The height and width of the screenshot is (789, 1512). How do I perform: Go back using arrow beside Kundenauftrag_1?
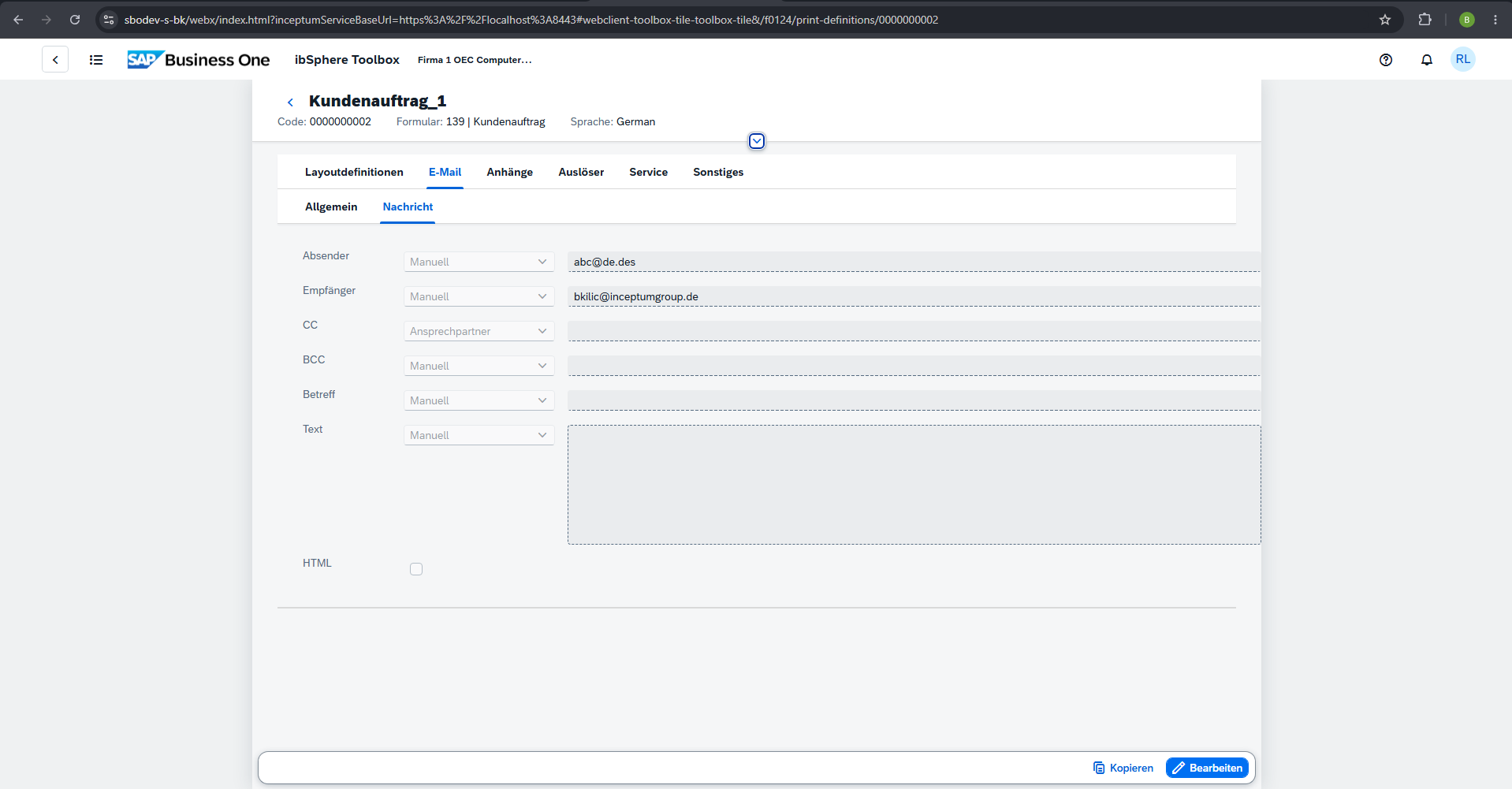[290, 102]
